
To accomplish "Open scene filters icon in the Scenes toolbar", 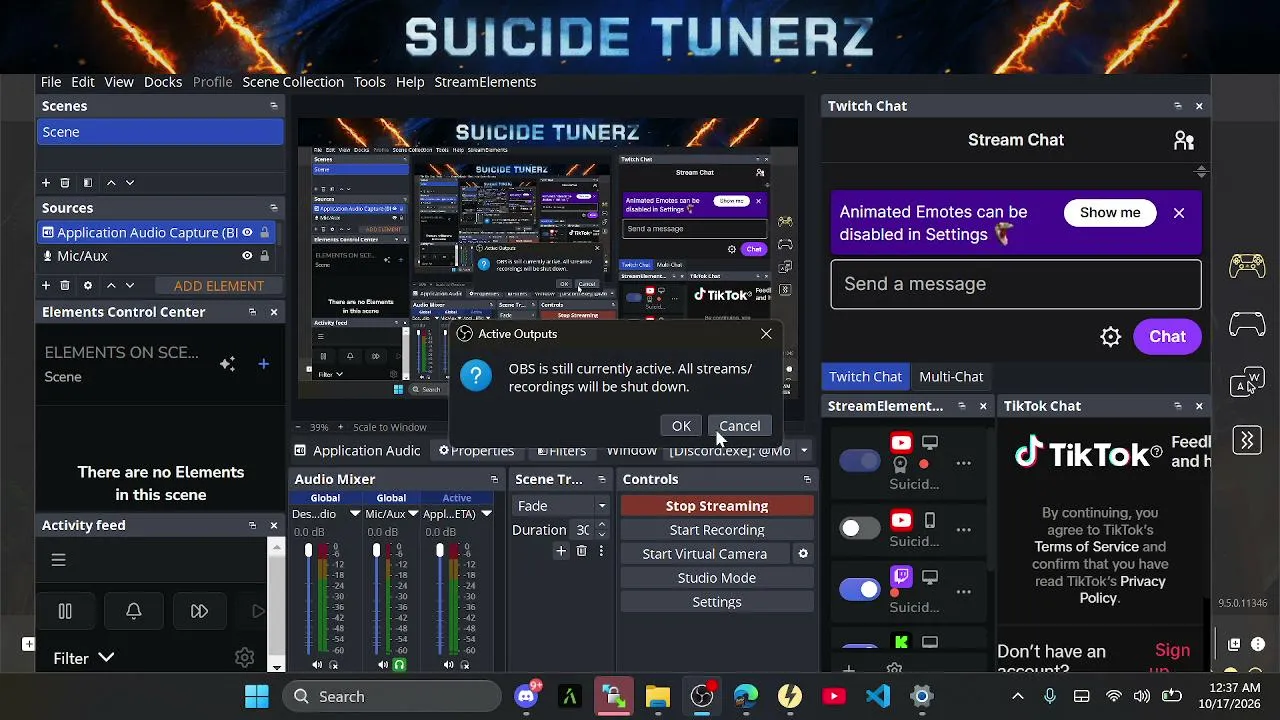I will pyautogui.click(x=88, y=183).
